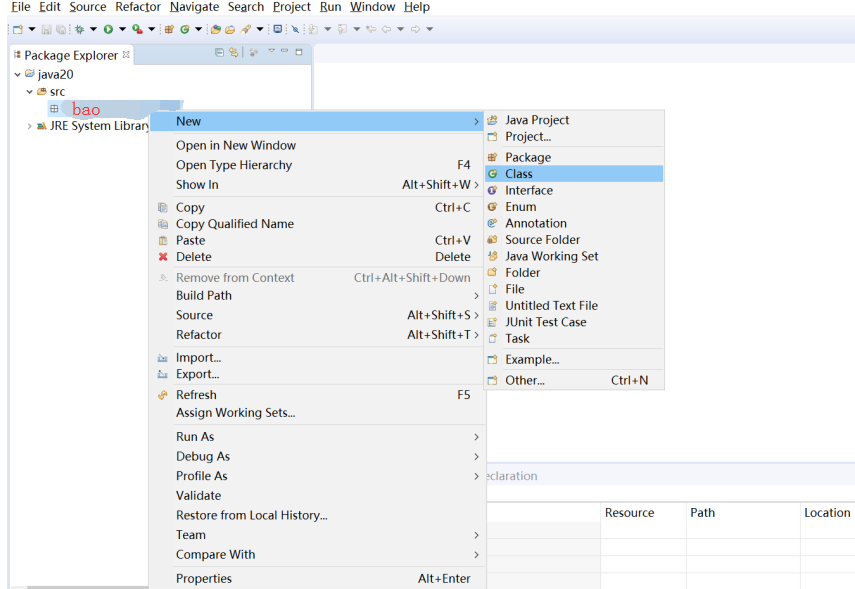This screenshot has width=855, height=589.
Task: Select the java20 project in the tree
Action: (55, 75)
